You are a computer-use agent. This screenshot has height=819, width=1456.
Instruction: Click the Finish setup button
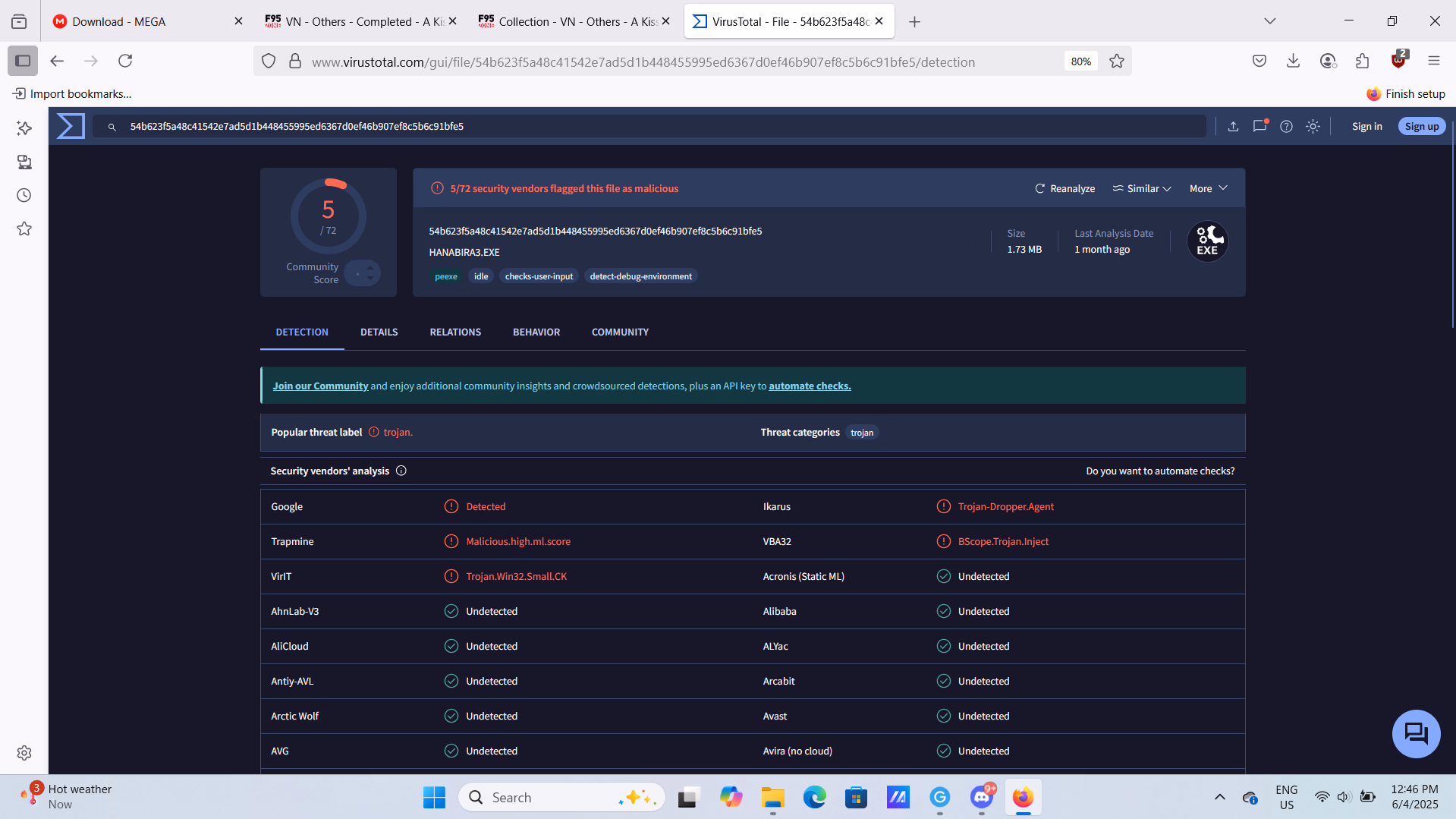[1406, 93]
